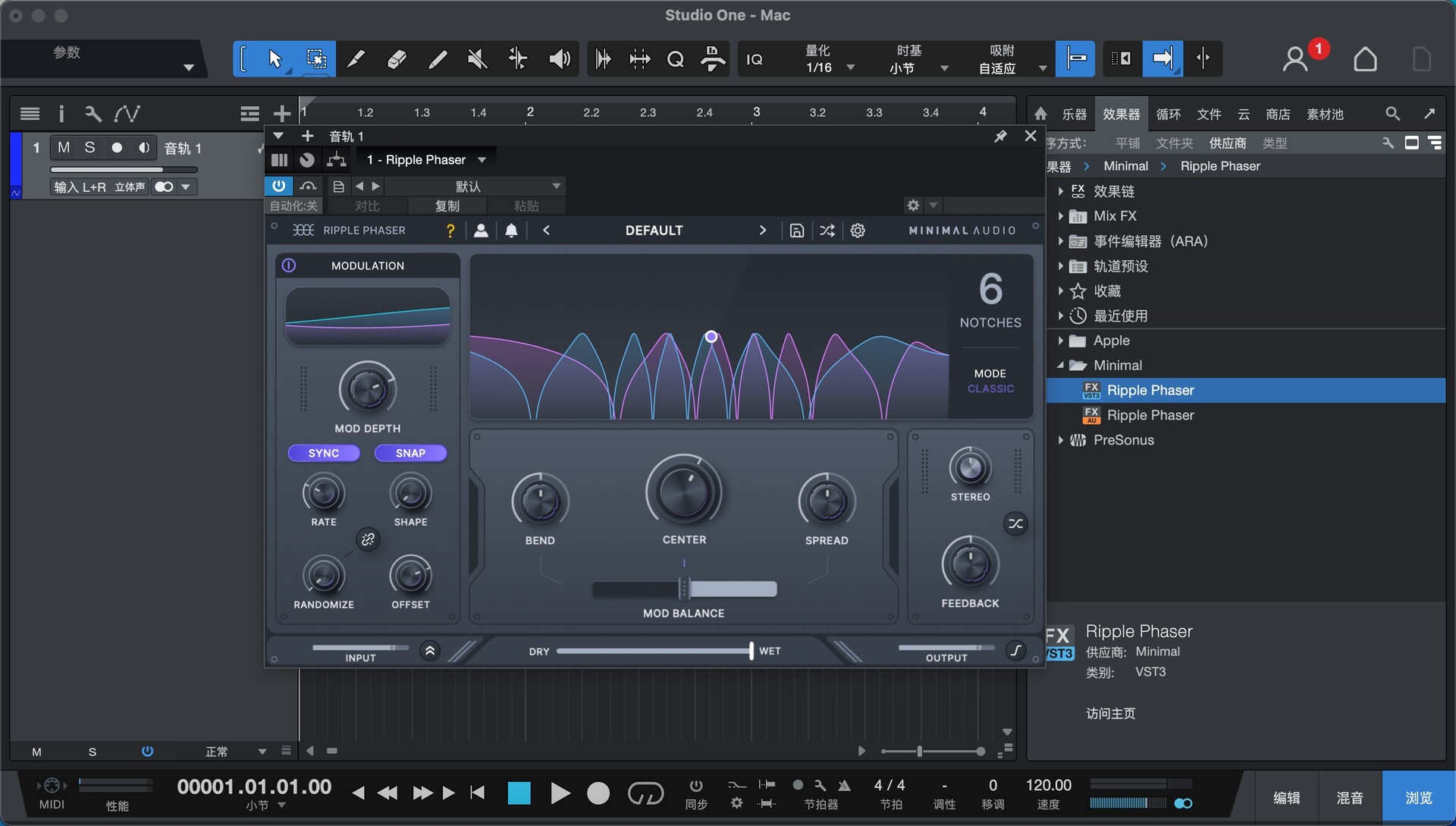This screenshot has width=1456, height=826.
Task: Select the Arrow tool in toolbar
Action: (275, 59)
